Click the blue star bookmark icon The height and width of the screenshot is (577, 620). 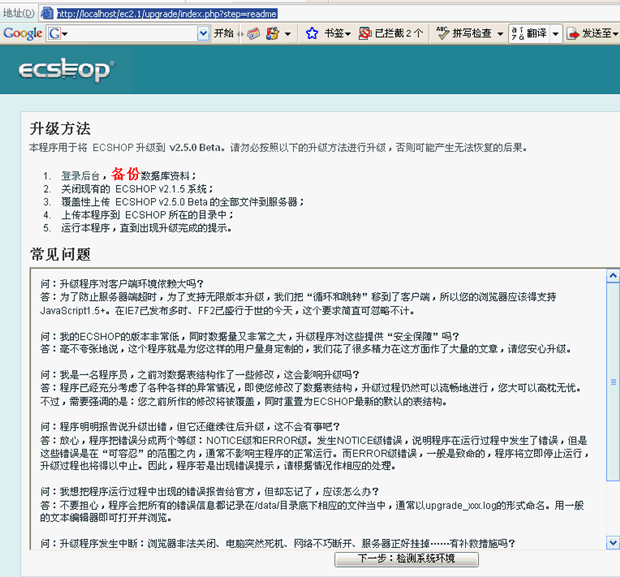312,34
